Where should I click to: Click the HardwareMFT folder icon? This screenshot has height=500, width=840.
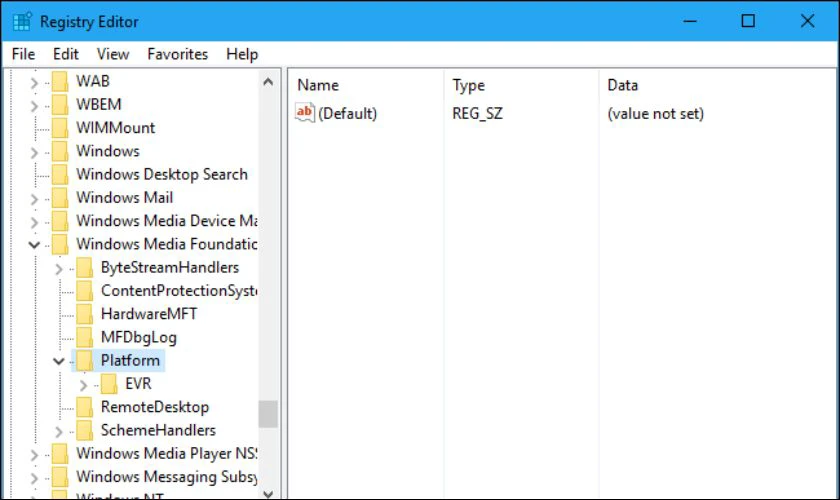click(85, 314)
